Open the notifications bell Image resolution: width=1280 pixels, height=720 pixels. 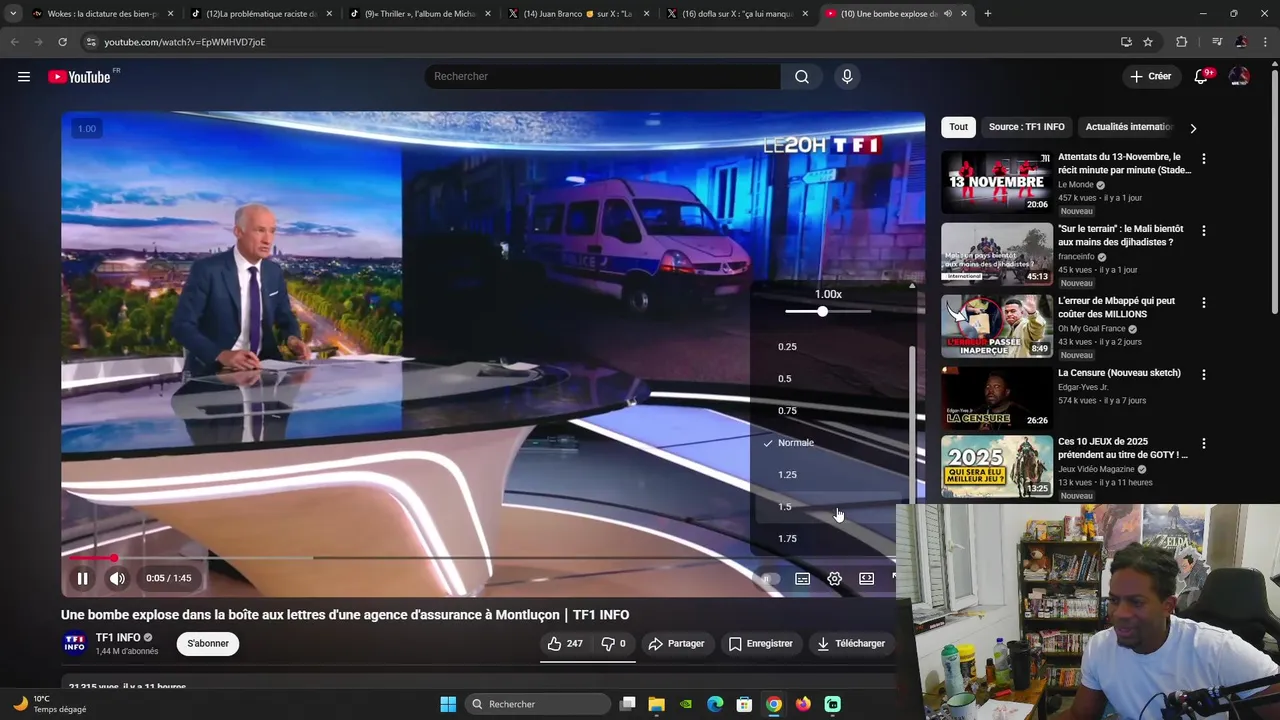[x=1201, y=77]
